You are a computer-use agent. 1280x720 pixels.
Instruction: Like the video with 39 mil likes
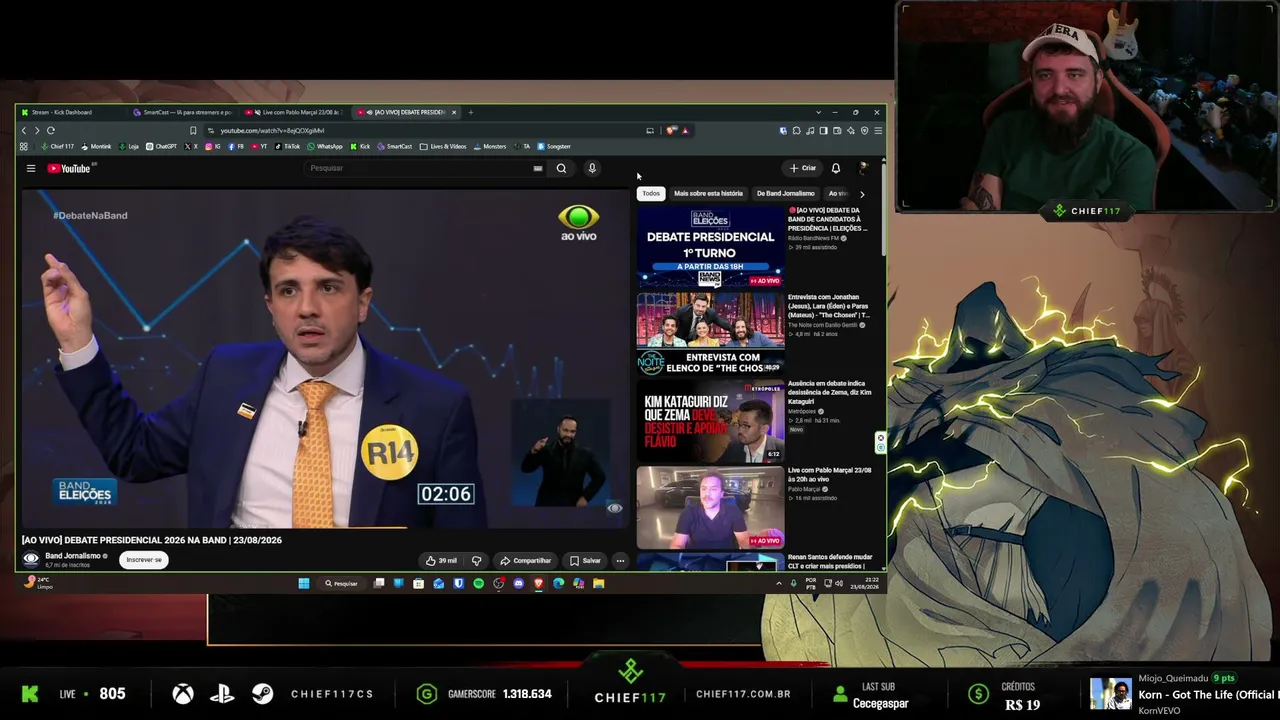coord(441,560)
